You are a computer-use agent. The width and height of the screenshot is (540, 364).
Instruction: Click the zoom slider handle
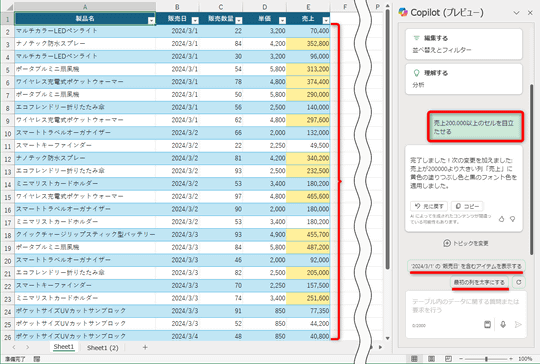[x=486, y=359]
